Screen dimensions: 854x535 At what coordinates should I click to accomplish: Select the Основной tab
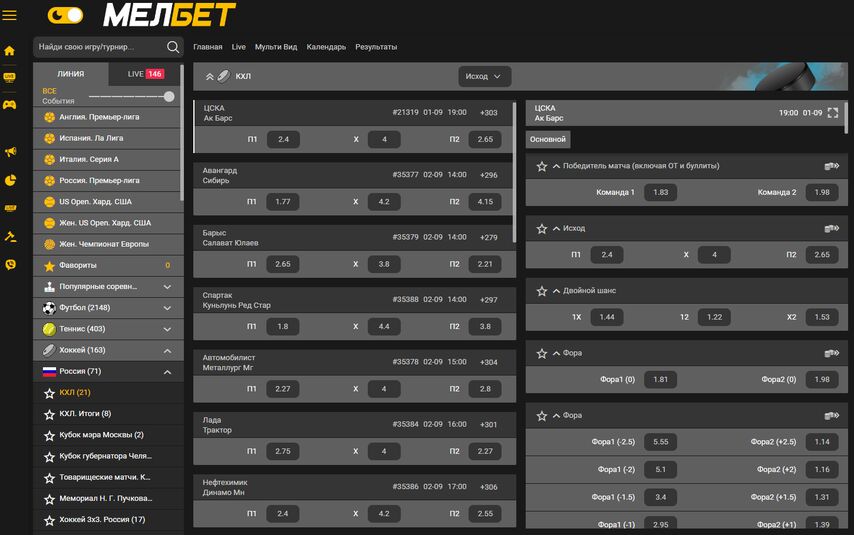coord(547,139)
